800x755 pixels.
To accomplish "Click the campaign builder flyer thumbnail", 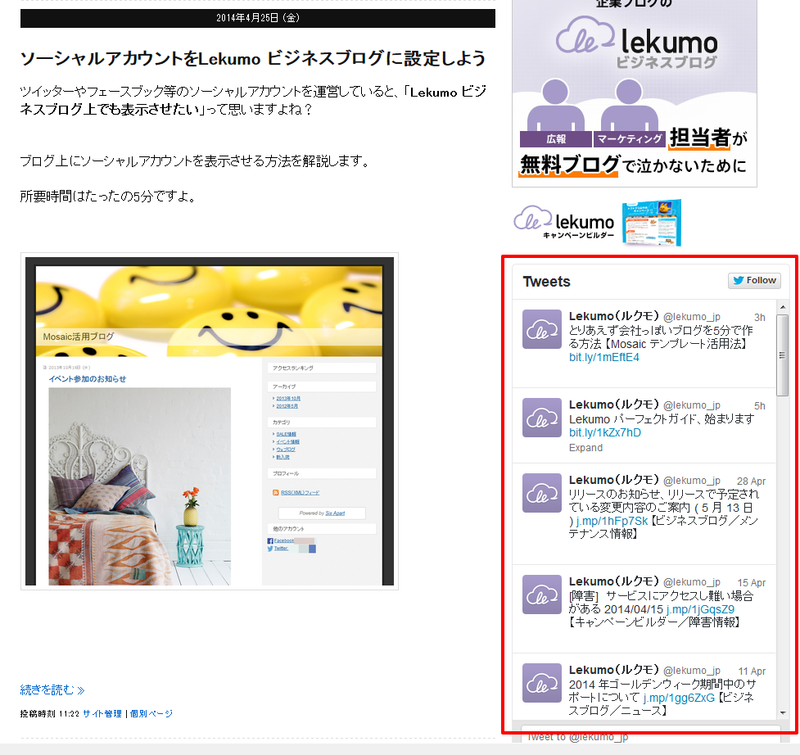I will coord(652,223).
